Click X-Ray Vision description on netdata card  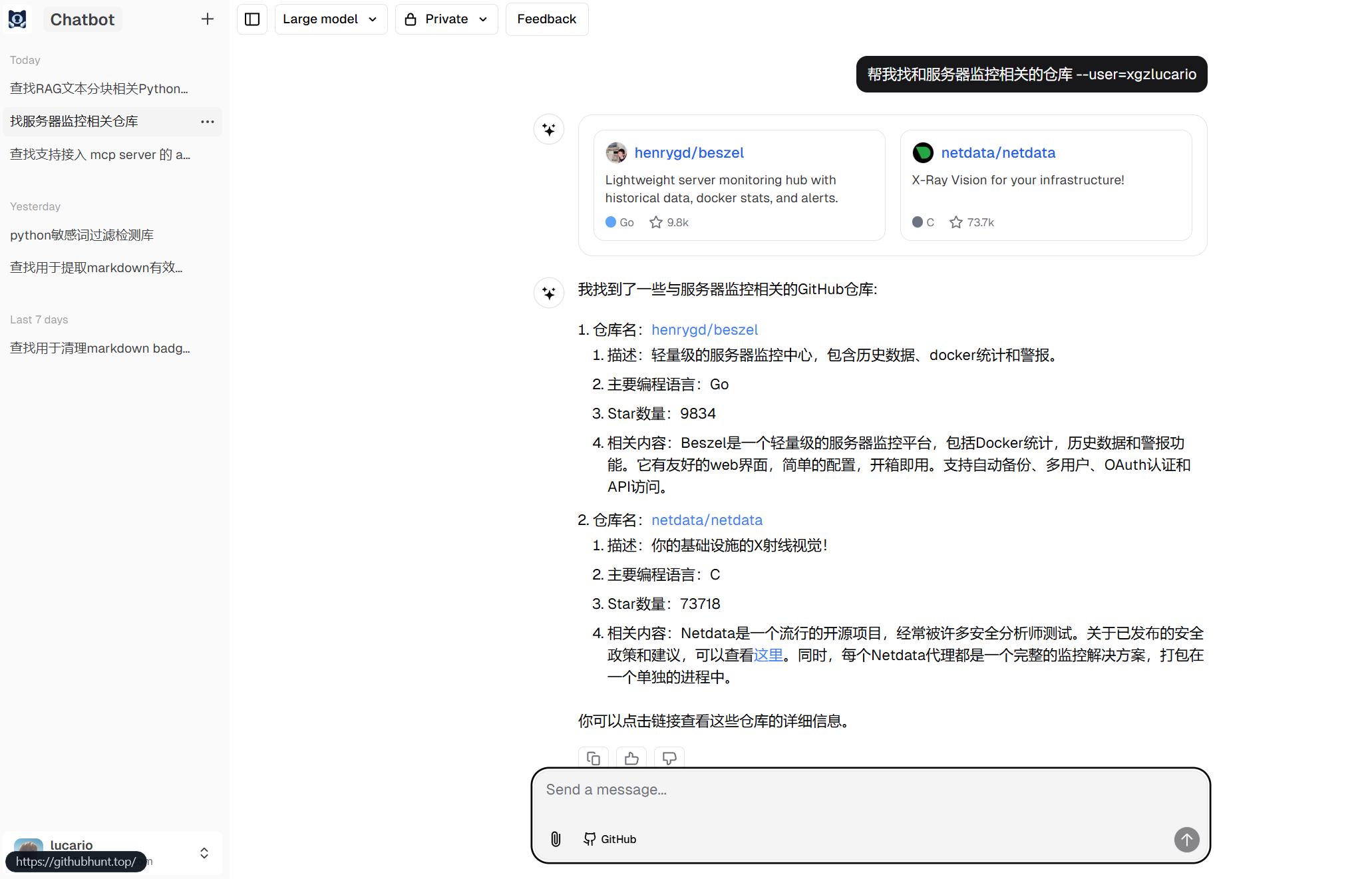coord(1017,180)
